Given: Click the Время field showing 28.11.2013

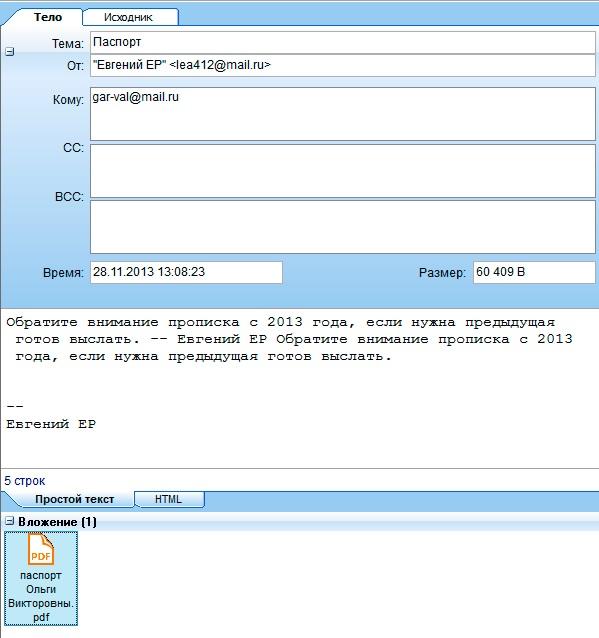Looking at the screenshot, I should pos(186,272).
